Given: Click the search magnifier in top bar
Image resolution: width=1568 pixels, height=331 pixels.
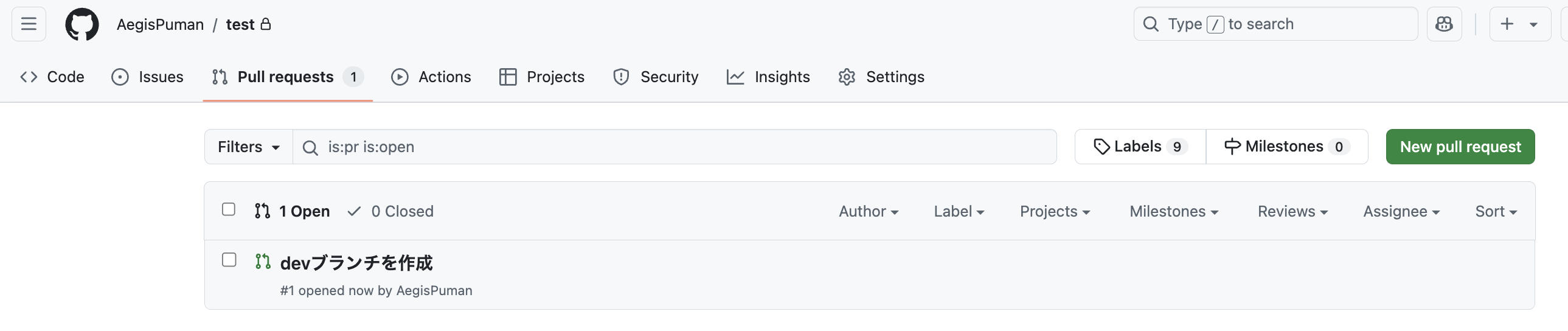Looking at the screenshot, I should [x=1151, y=24].
